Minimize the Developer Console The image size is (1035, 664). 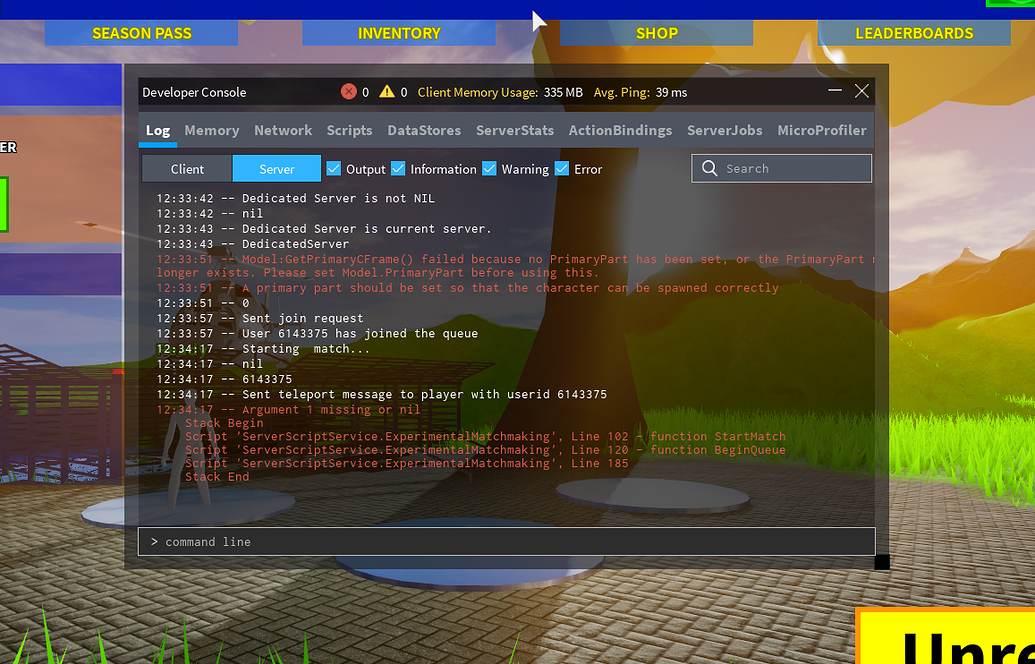pyautogui.click(x=836, y=91)
